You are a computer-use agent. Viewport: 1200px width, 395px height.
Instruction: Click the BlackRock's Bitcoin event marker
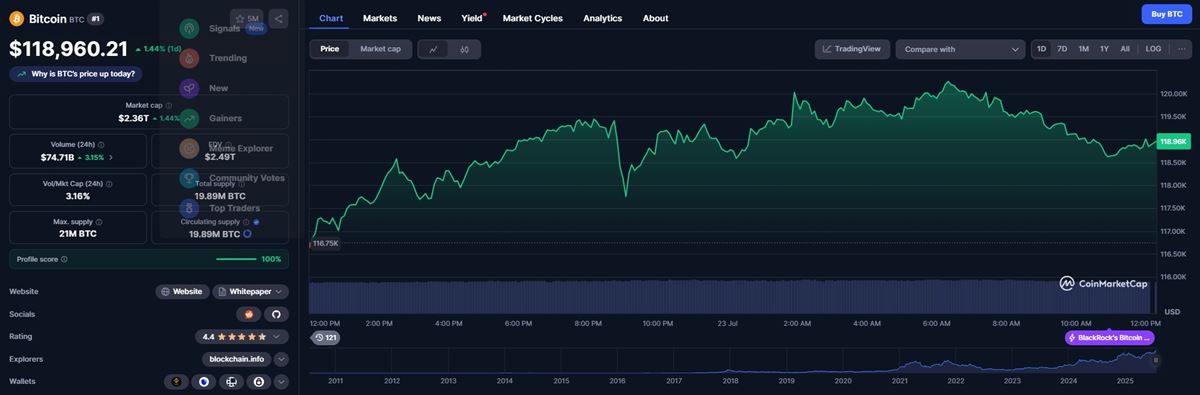(x=1110, y=338)
